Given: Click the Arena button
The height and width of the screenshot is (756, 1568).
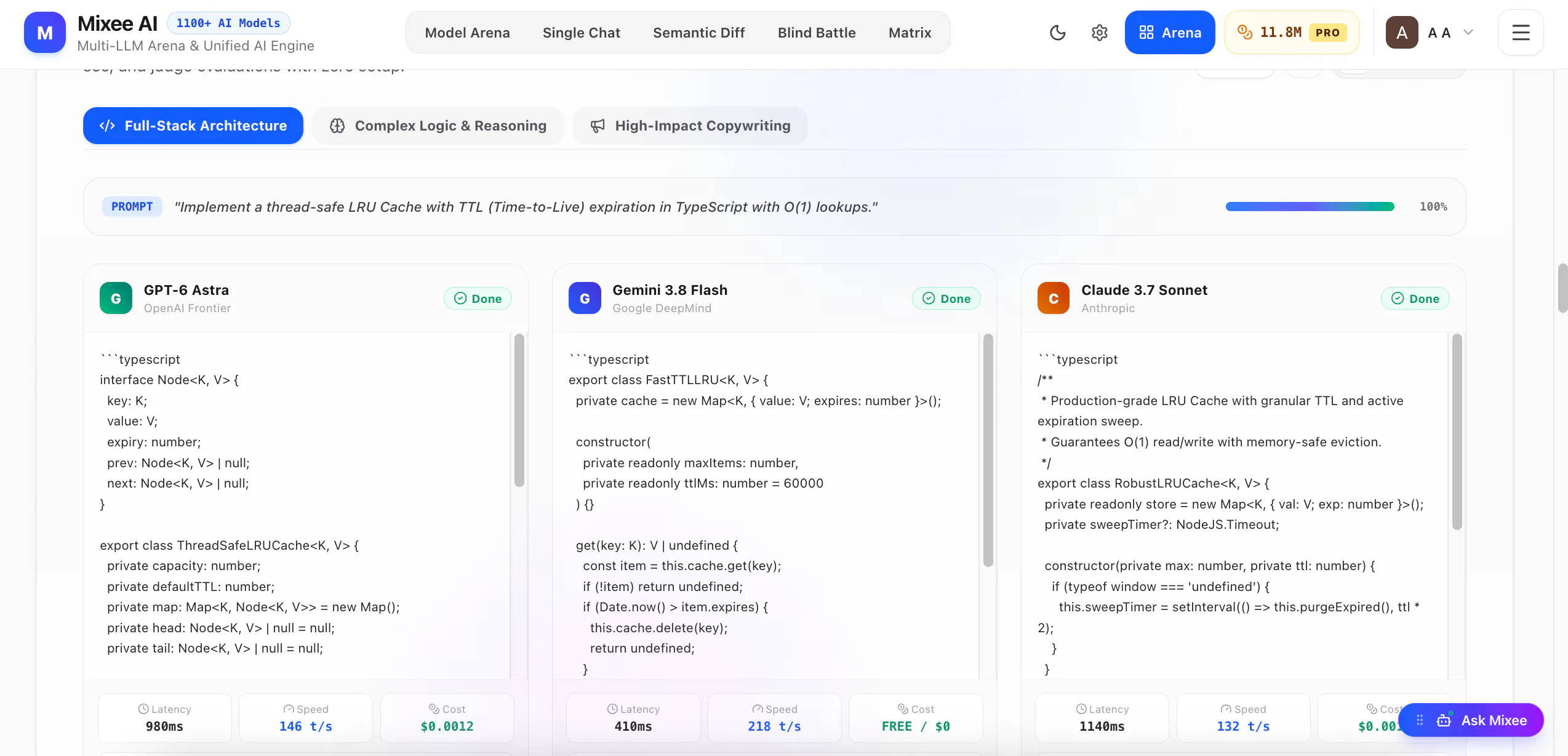Looking at the screenshot, I should [x=1169, y=33].
